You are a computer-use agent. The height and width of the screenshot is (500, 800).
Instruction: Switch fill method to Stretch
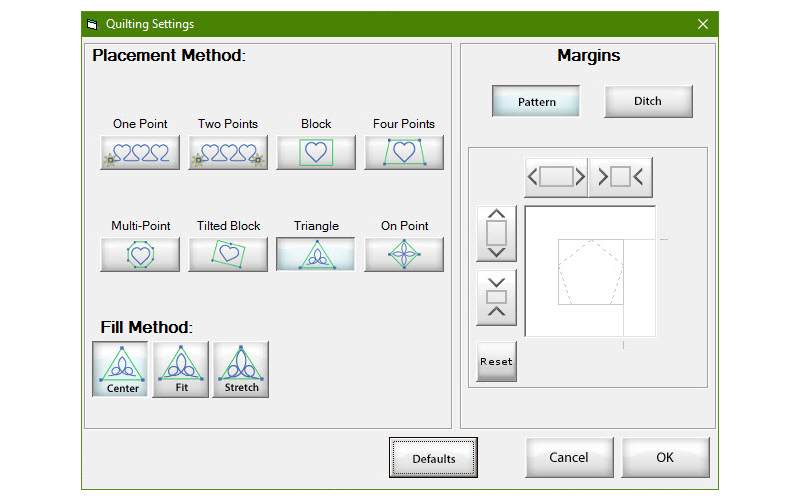pyautogui.click(x=241, y=369)
